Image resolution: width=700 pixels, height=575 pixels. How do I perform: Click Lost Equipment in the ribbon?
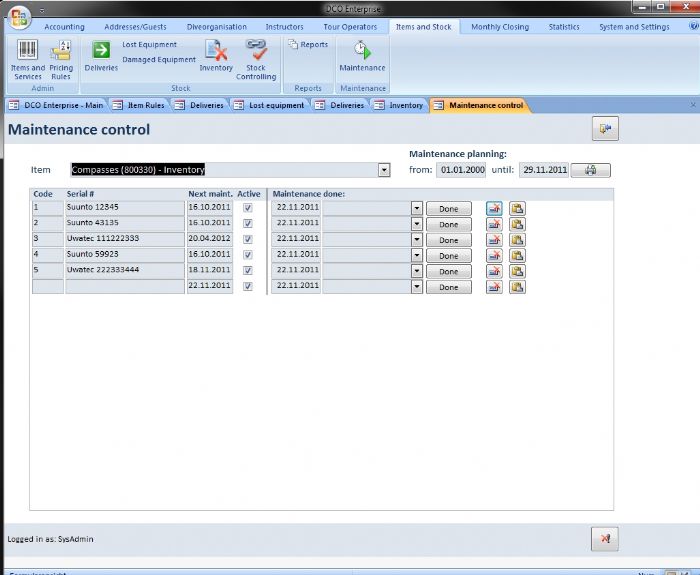[x=149, y=45]
